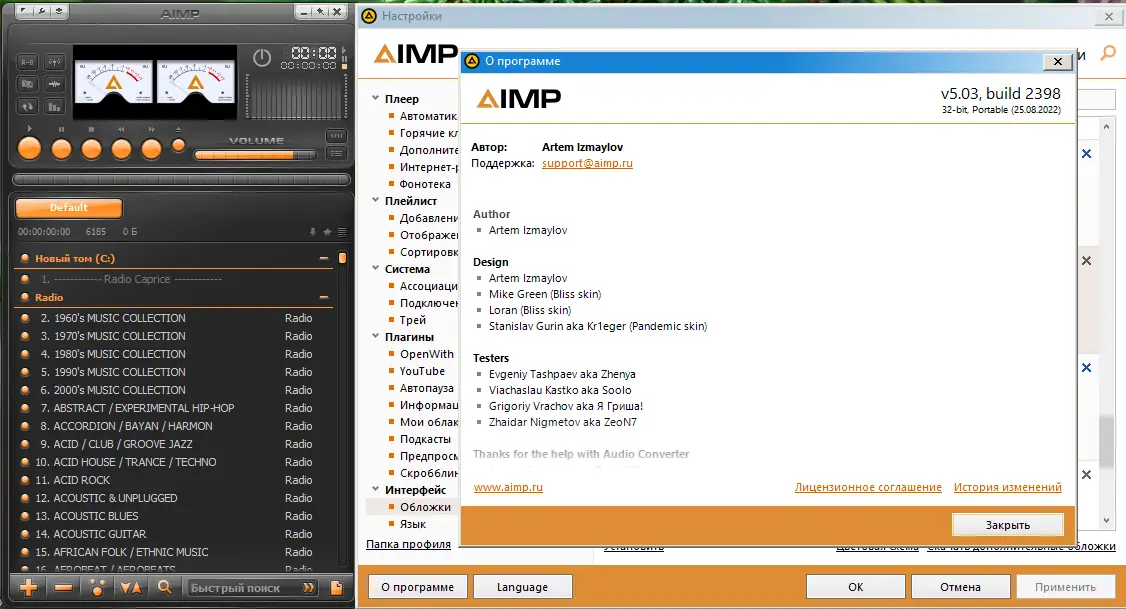This screenshot has height=609, width=1126.
Task: Click the orange Stop button
Action: point(91,149)
